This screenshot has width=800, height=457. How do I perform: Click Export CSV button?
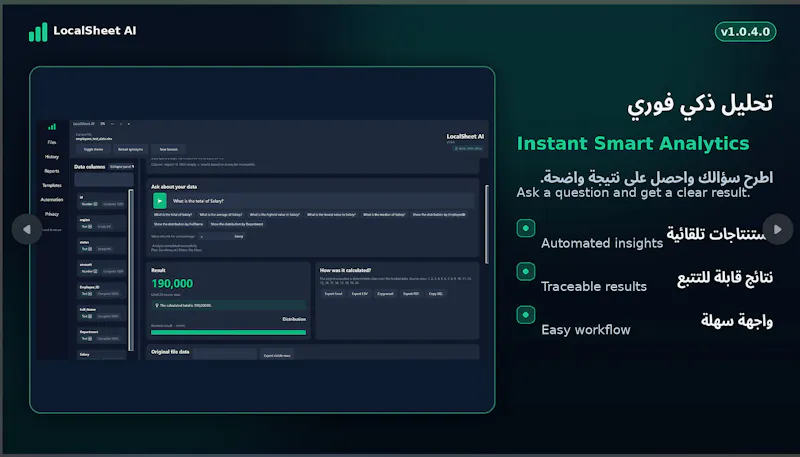click(x=360, y=294)
